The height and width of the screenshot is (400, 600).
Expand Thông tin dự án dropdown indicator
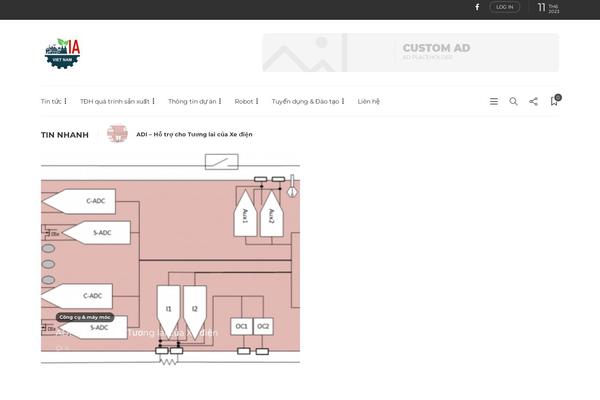tap(220, 101)
